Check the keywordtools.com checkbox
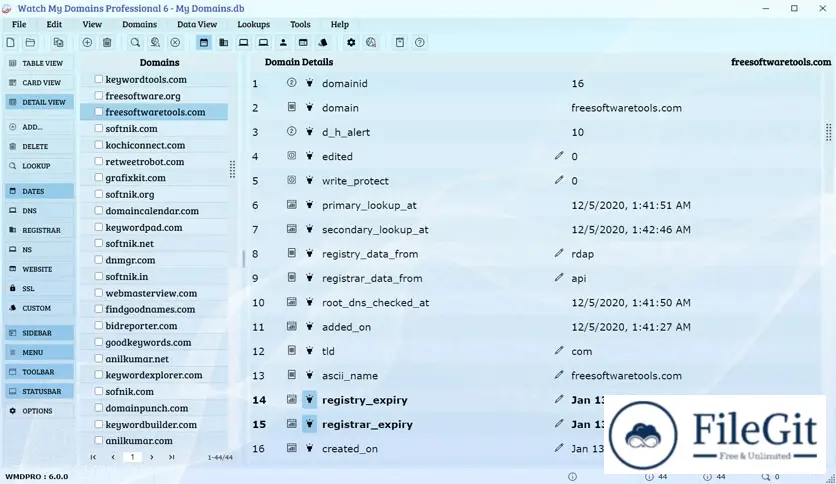This screenshot has width=836, height=484. point(99,79)
